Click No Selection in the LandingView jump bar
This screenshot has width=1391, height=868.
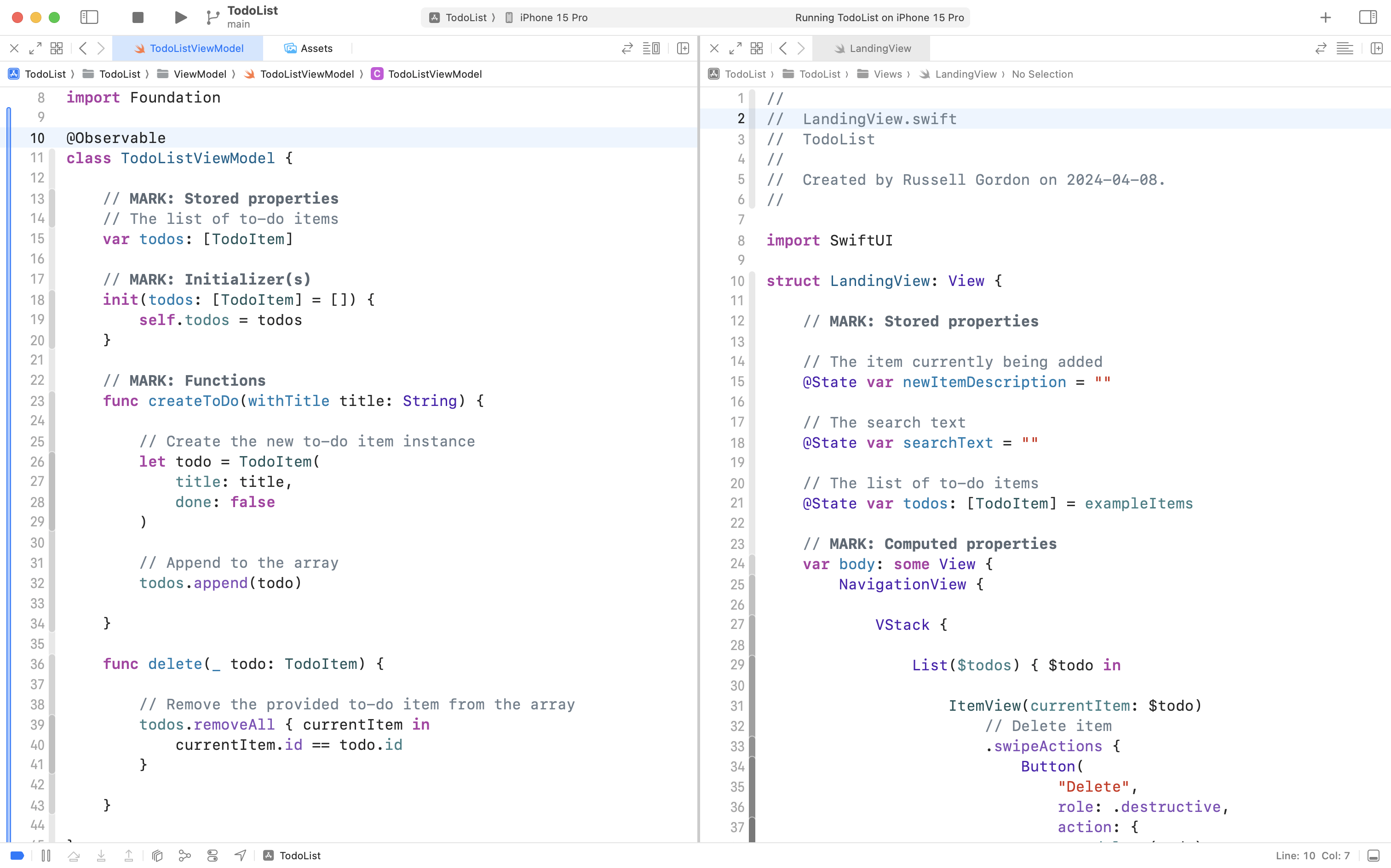[x=1042, y=74]
